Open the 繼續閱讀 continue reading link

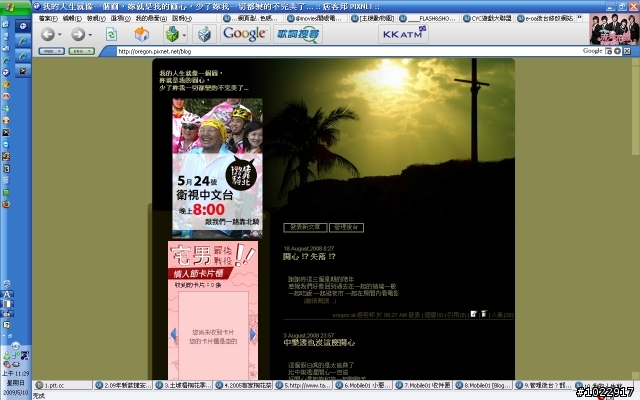(x=320, y=301)
